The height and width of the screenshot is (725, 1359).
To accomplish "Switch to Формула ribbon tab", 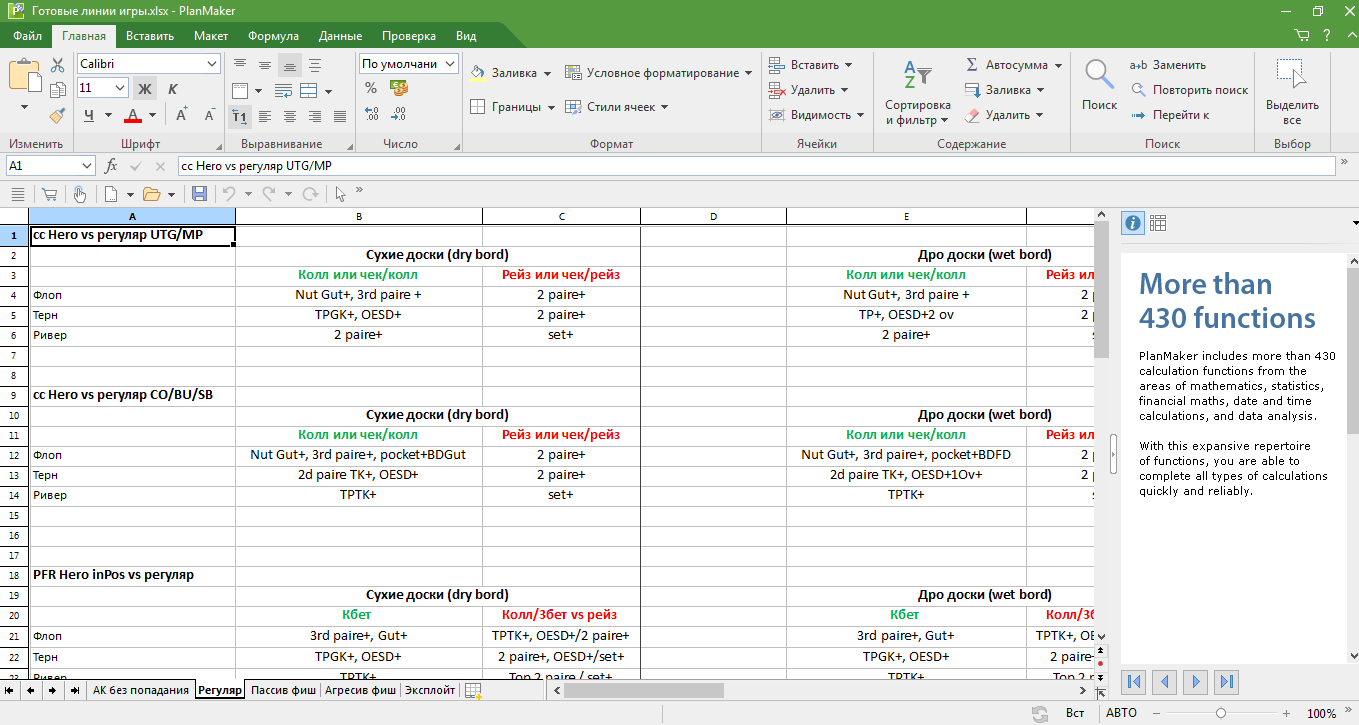I will click(273, 36).
